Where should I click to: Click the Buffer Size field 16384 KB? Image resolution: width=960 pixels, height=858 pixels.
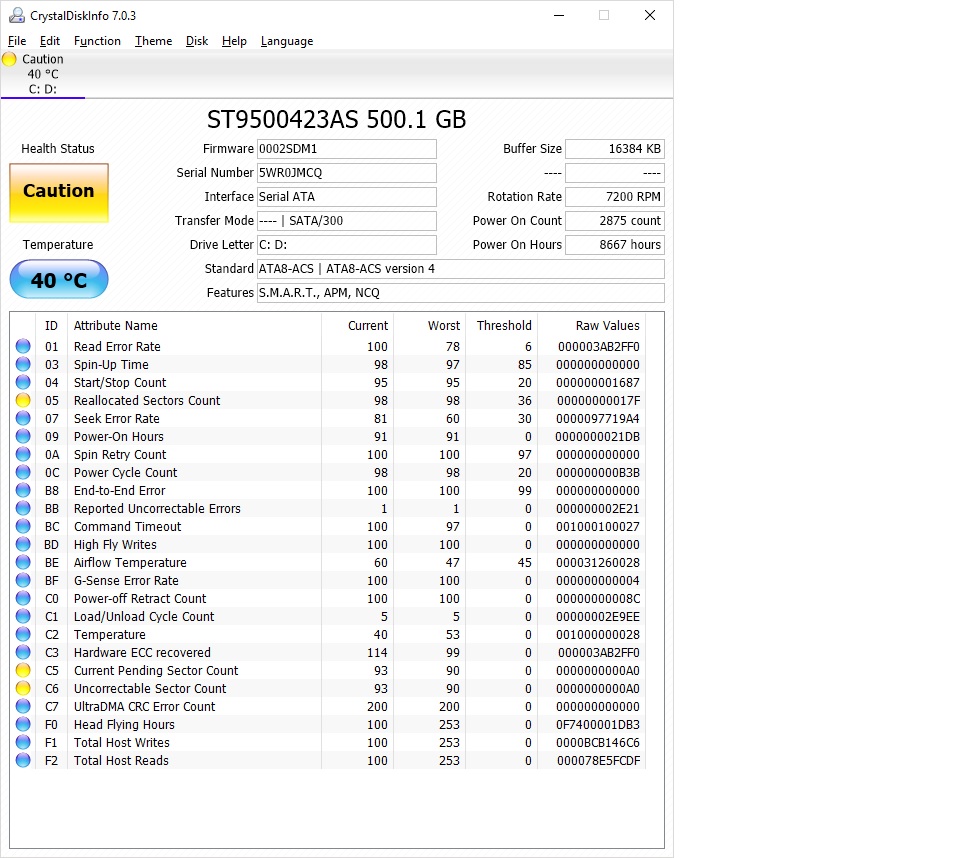point(615,149)
